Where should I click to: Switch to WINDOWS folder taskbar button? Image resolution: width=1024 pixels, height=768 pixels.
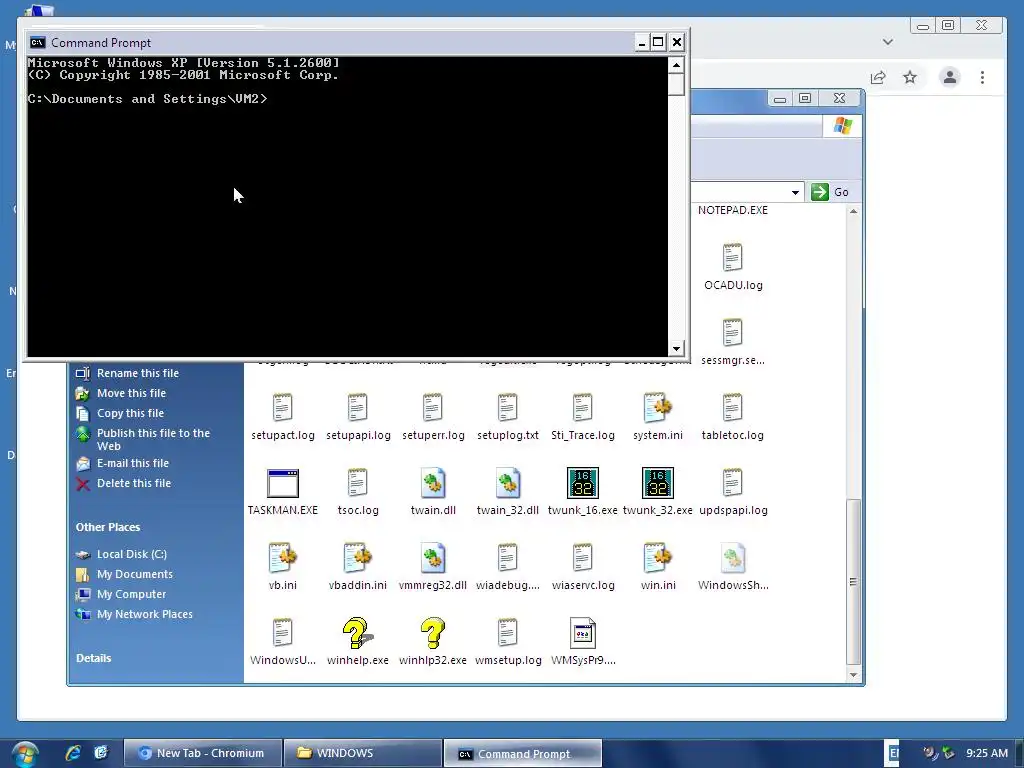pos(362,753)
